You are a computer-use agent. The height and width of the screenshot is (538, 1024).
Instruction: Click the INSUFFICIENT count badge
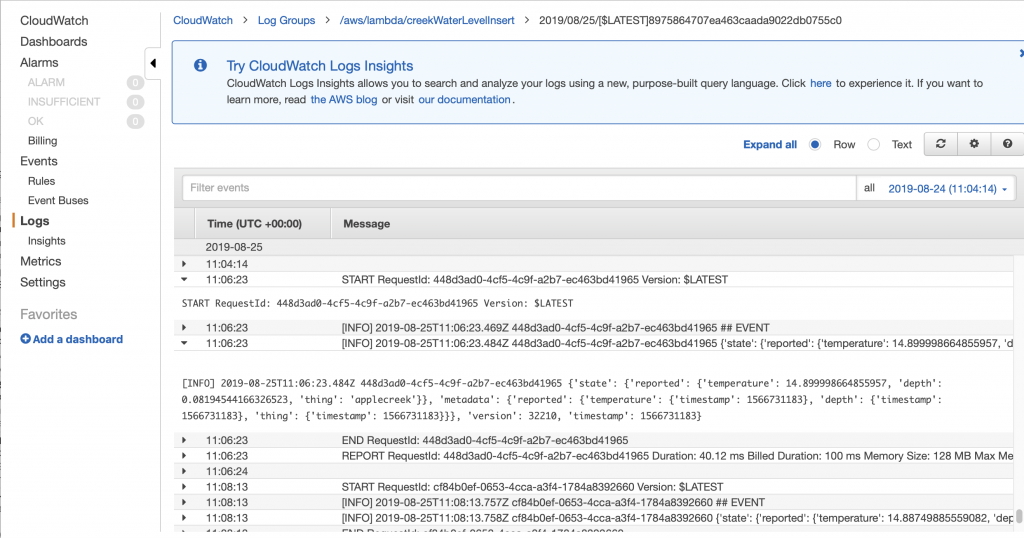pos(135,102)
